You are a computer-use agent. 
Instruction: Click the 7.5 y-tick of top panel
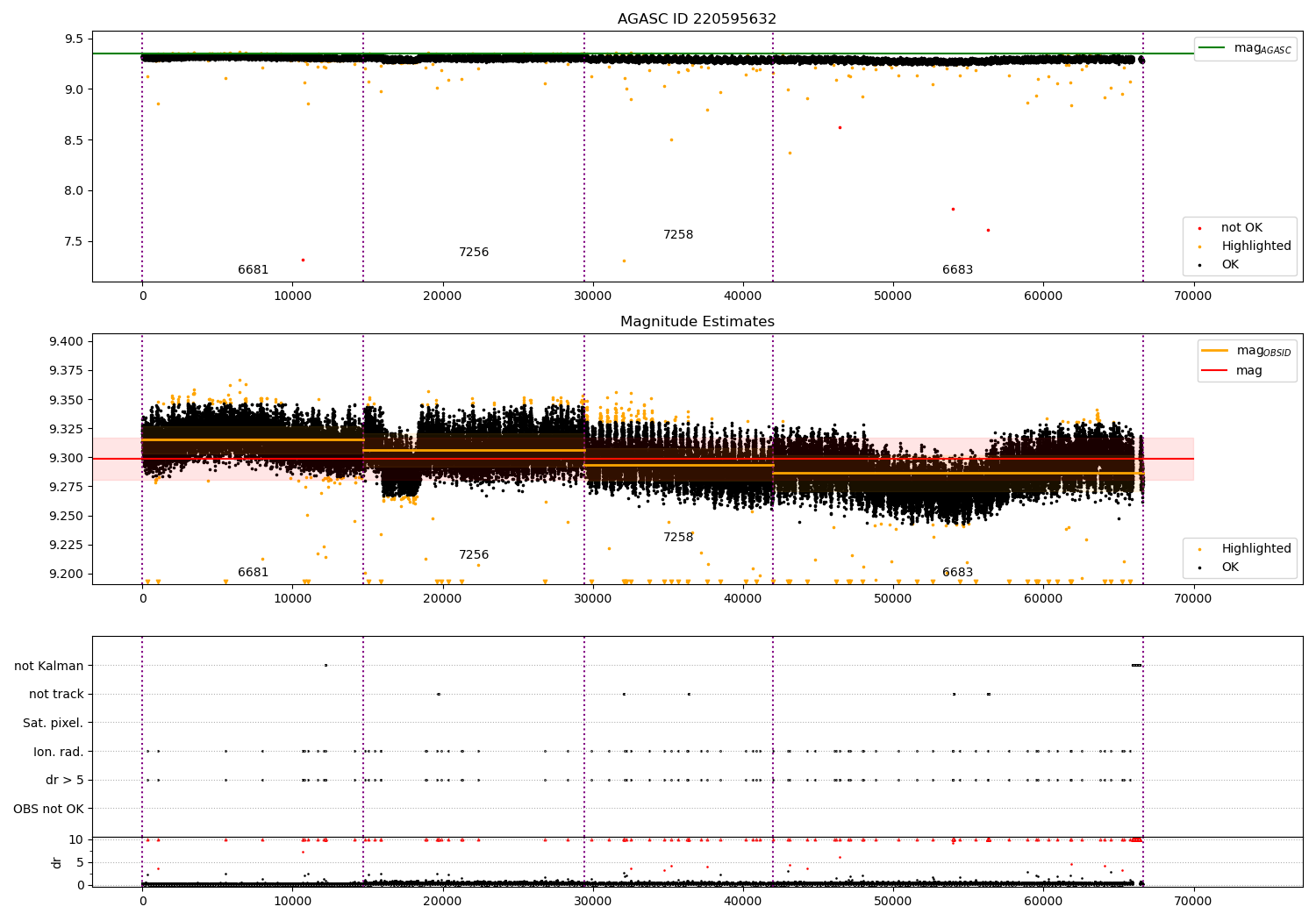(x=75, y=242)
